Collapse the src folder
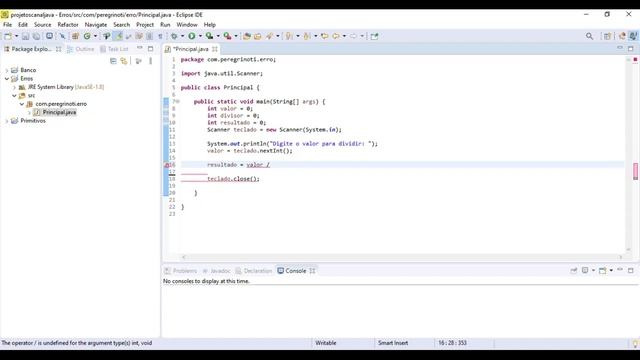Viewport: 640px width, 360px height. (x=14, y=96)
